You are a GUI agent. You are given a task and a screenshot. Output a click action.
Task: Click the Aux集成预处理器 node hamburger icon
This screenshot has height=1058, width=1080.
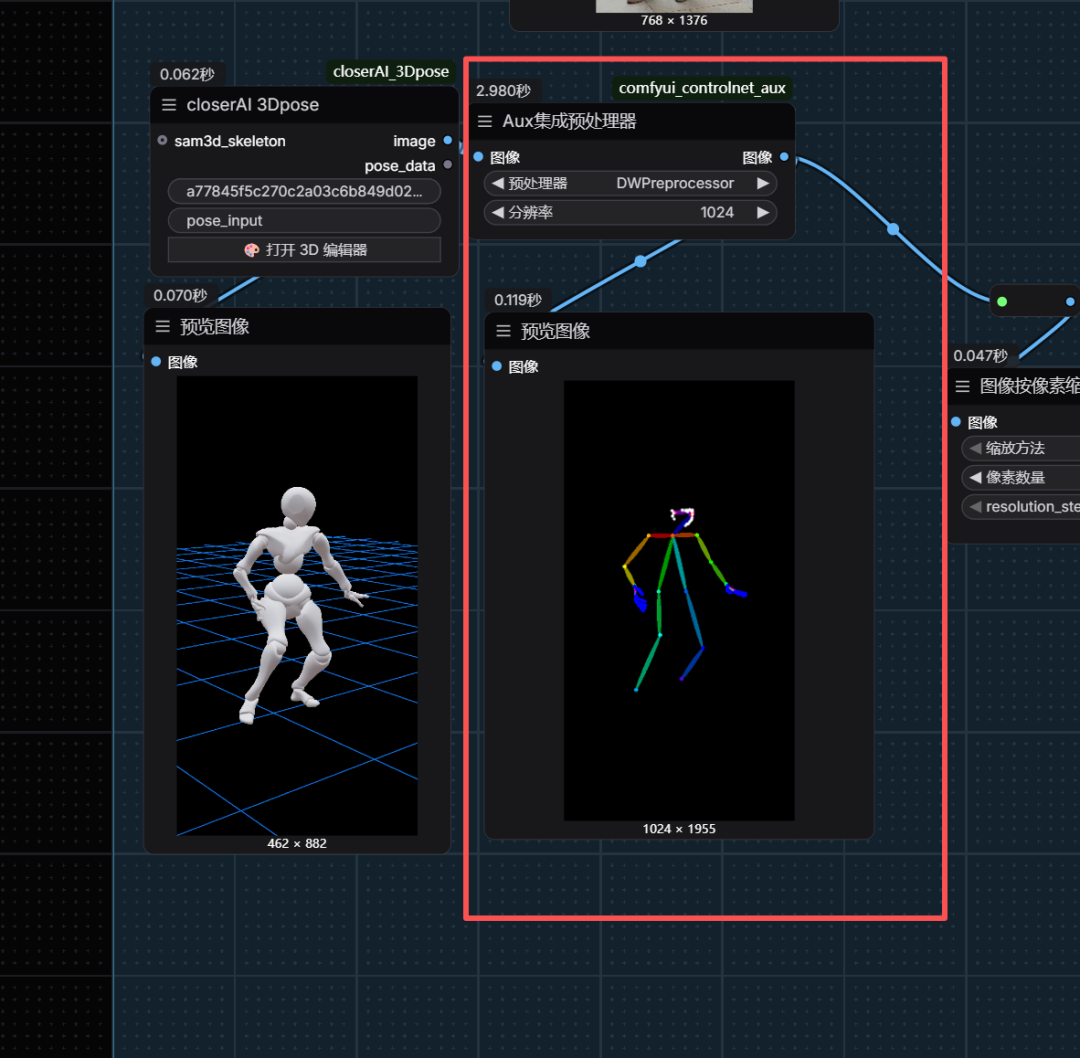(485, 121)
